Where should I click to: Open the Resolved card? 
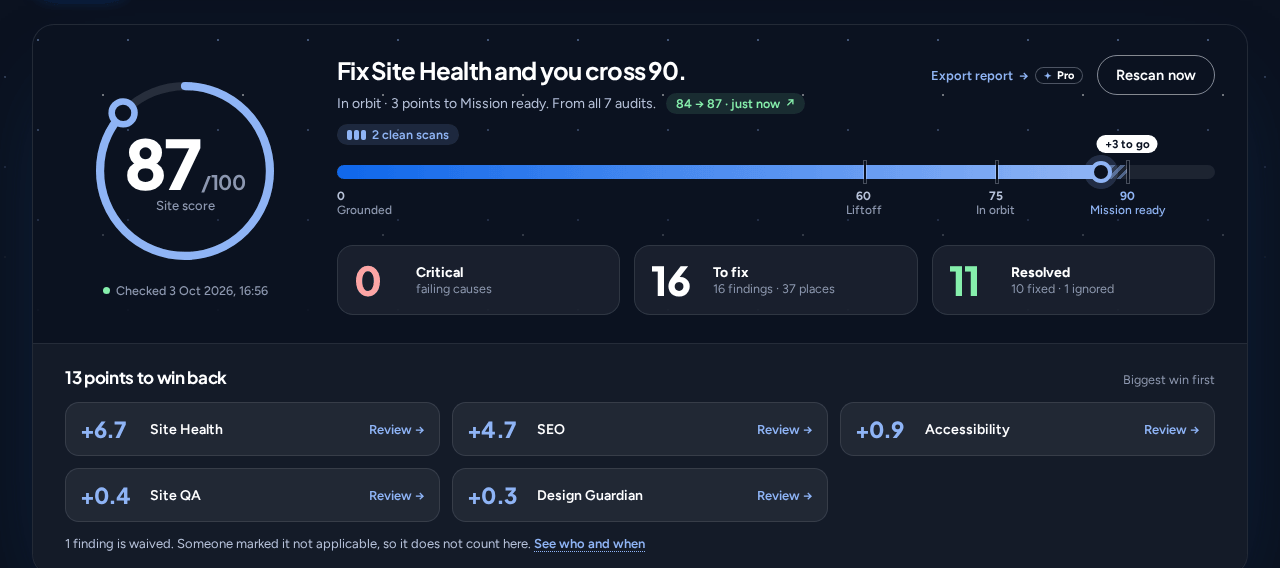tap(1073, 280)
